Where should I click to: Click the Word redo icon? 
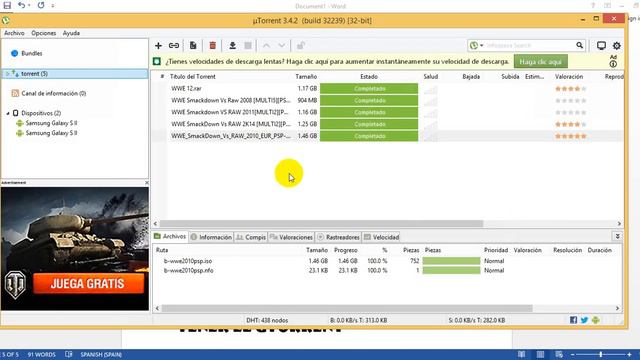pos(41,5)
